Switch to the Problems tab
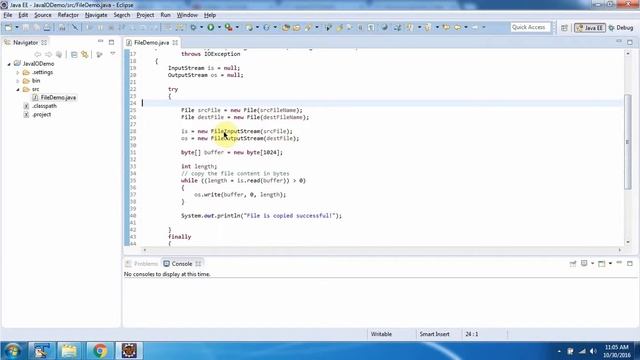Viewport: 640px width, 360px height. point(142,264)
